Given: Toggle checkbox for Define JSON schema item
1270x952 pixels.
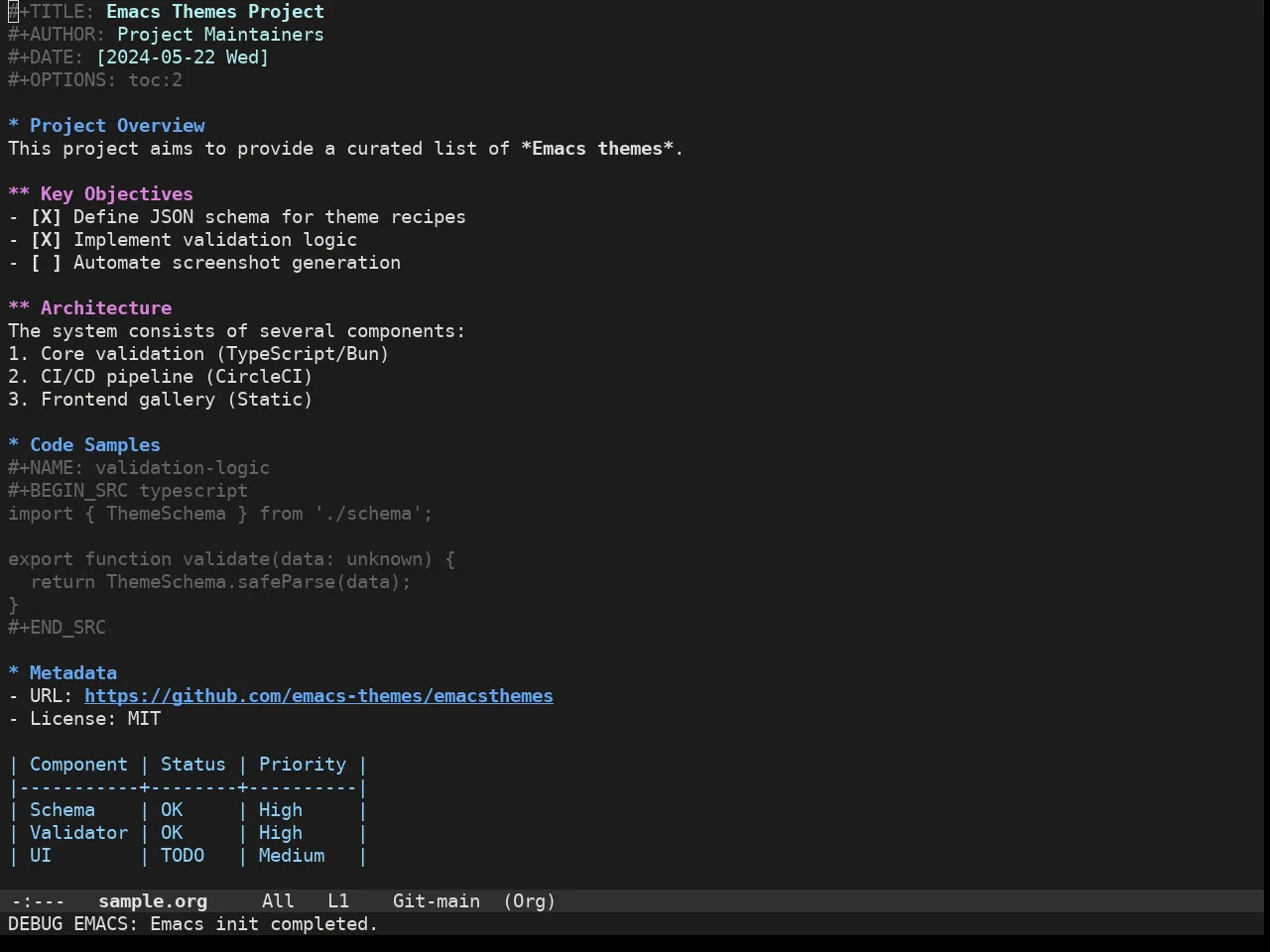Looking at the screenshot, I should tap(46, 217).
